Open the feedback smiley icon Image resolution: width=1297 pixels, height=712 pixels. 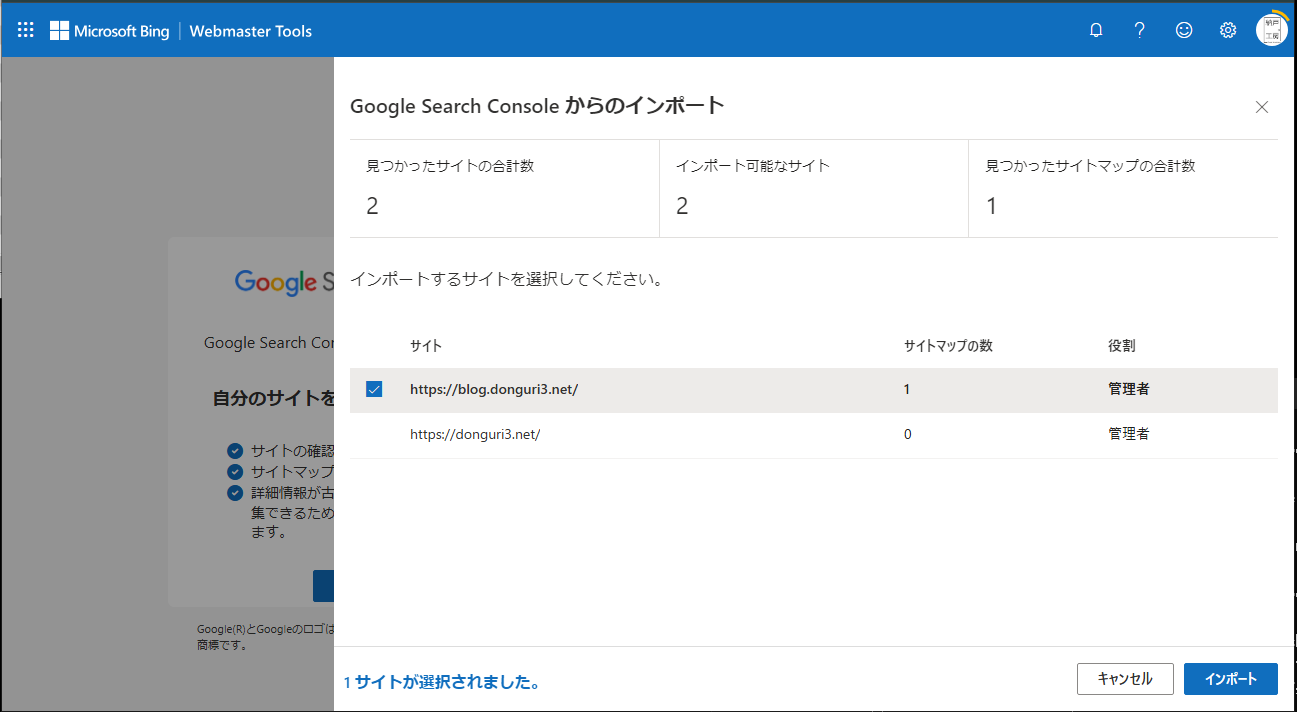point(1184,30)
